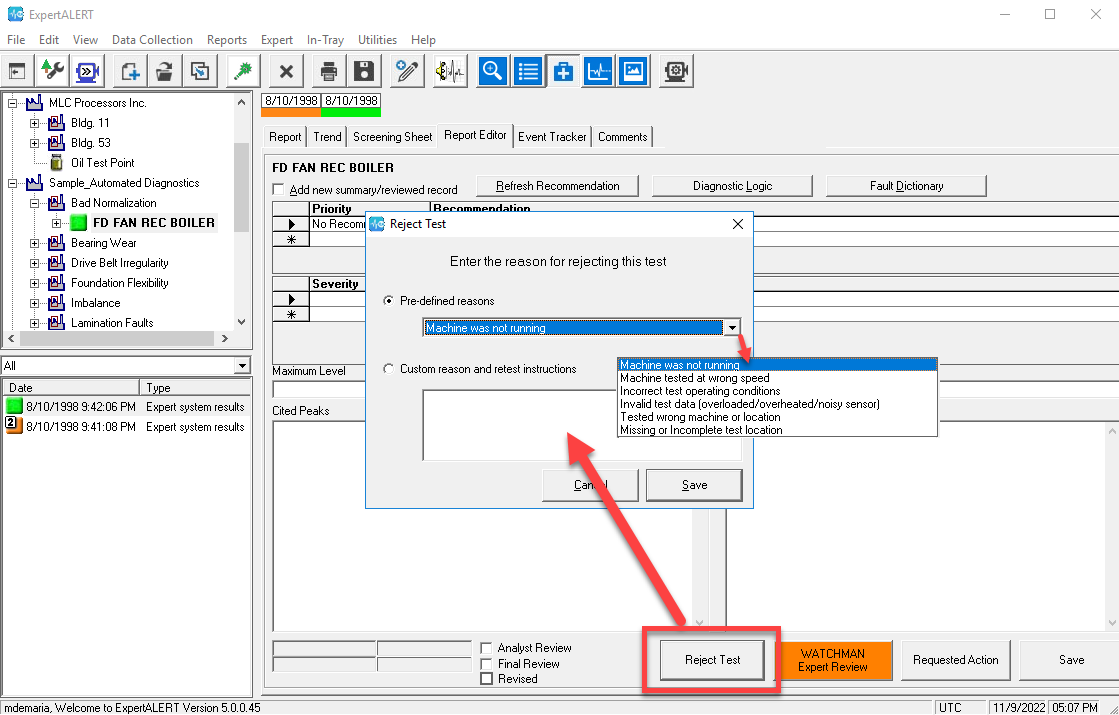Viewport: 1119px width, 715px height.
Task: Click the blue medical kit icon
Action: (563, 71)
